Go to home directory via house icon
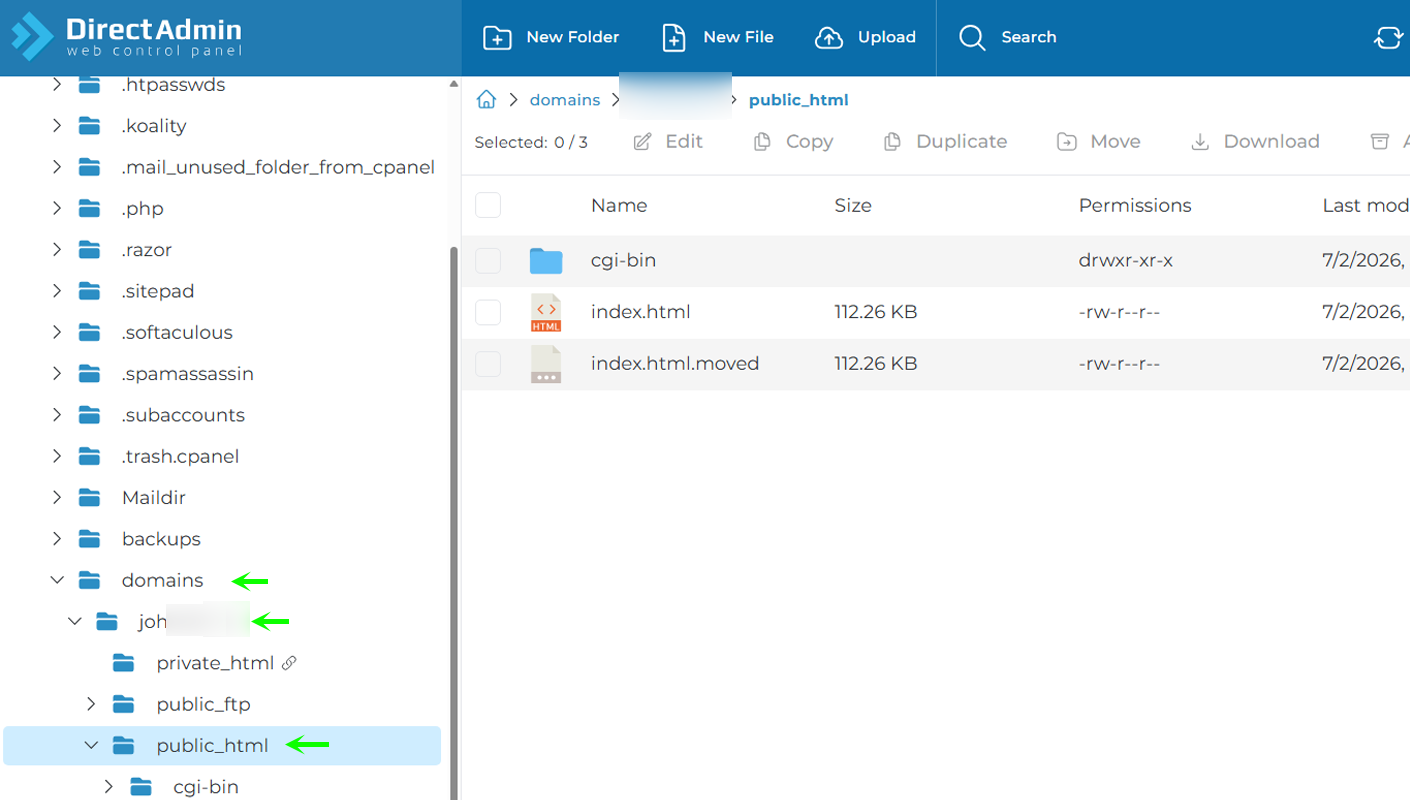Image resolution: width=1410 pixels, height=800 pixels. coord(486,99)
